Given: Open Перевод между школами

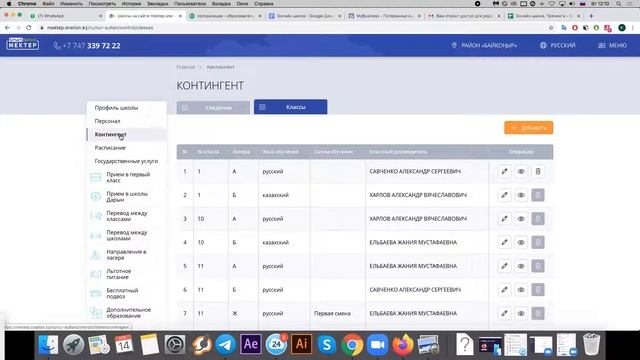Looking at the screenshot, I should click(x=127, y=236).
